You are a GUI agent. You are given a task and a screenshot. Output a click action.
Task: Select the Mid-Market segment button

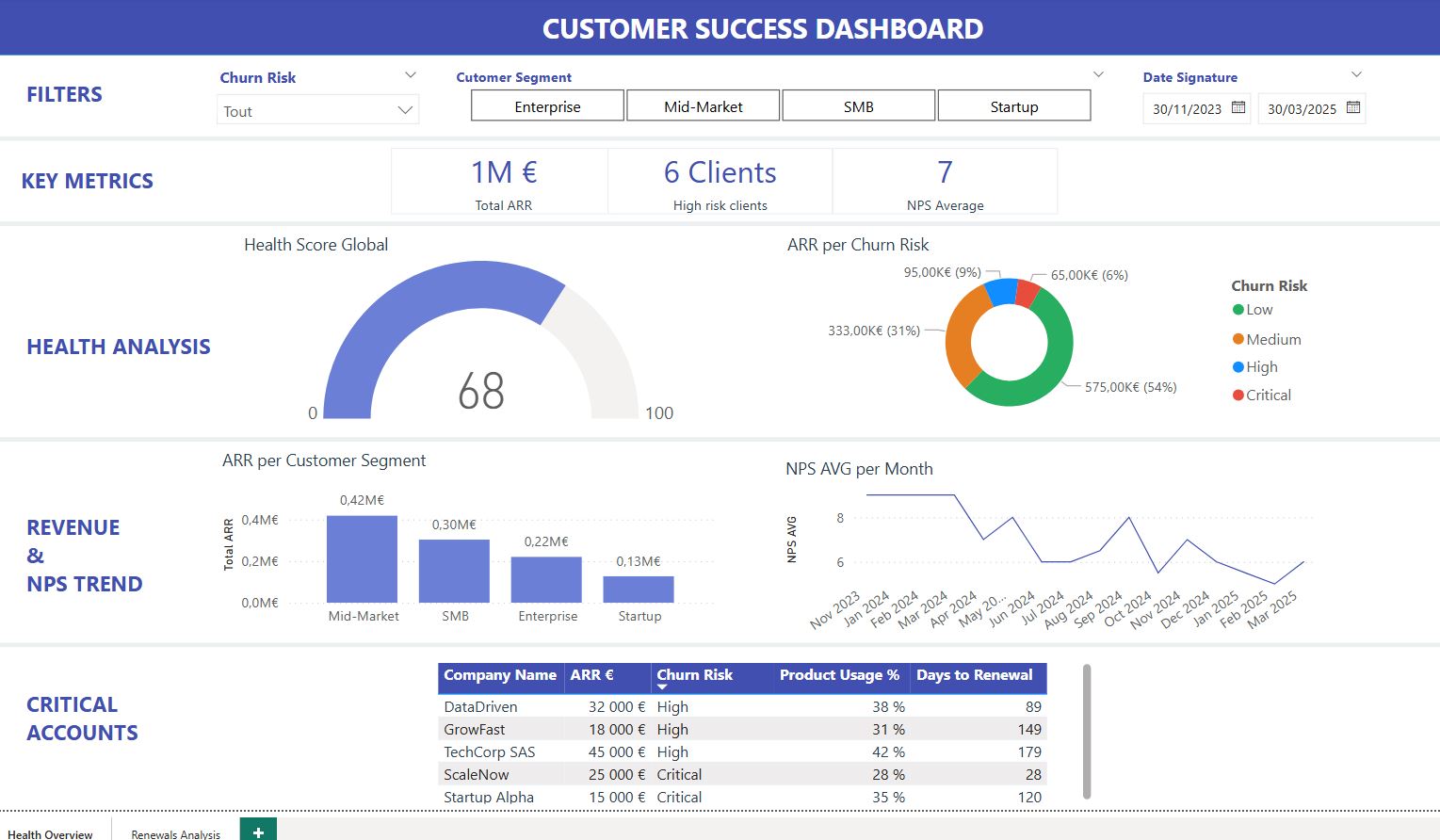pos(703,105)
